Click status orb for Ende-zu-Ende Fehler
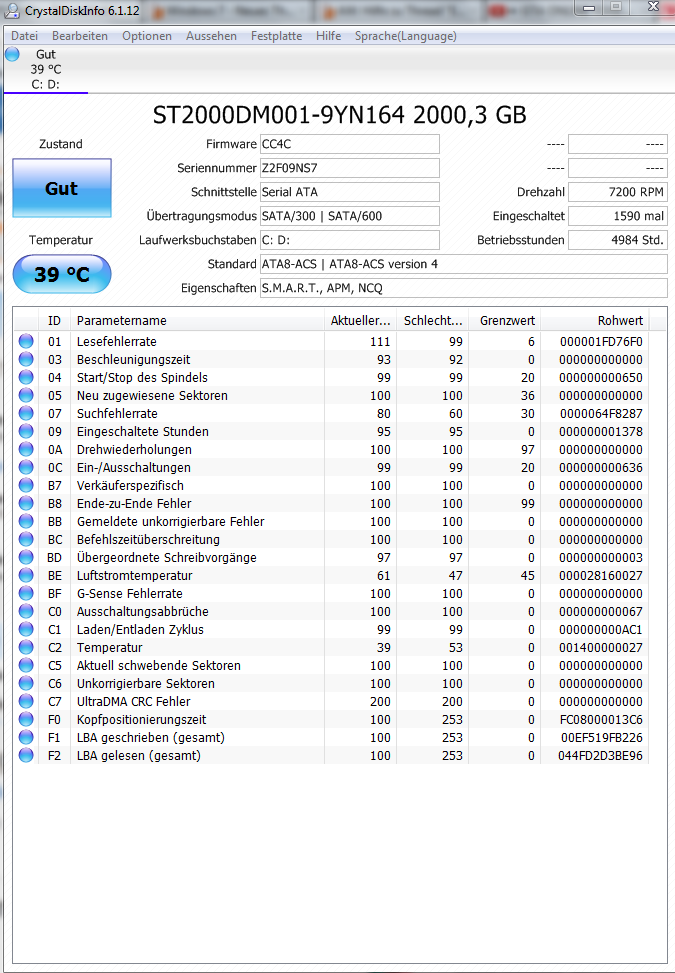675x973 pixels. [26, 503]
